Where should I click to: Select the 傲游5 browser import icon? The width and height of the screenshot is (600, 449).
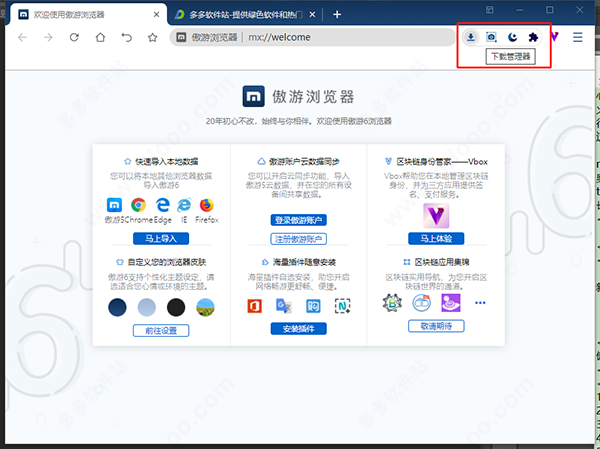[x=114, y=205]
